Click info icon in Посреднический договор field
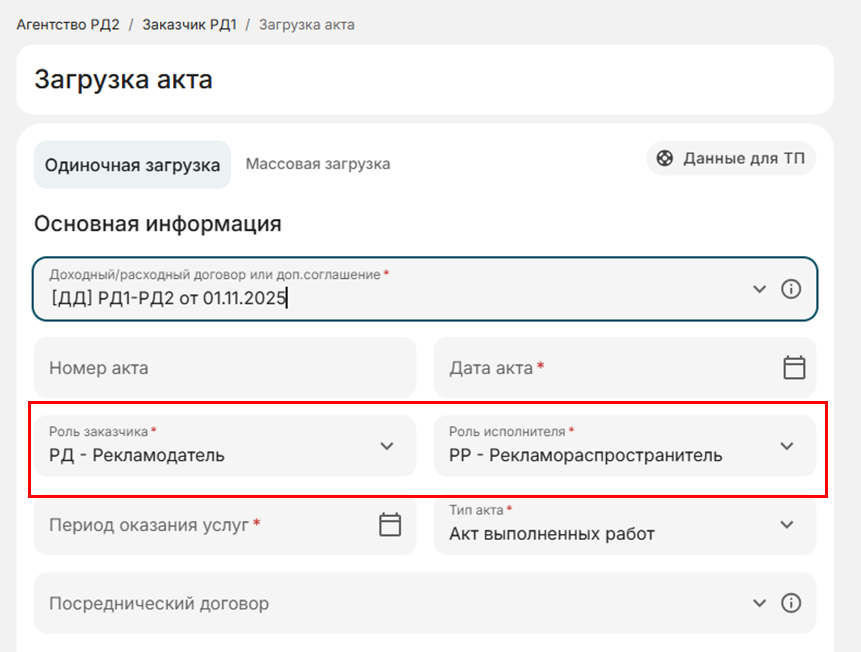 [791, 603]
